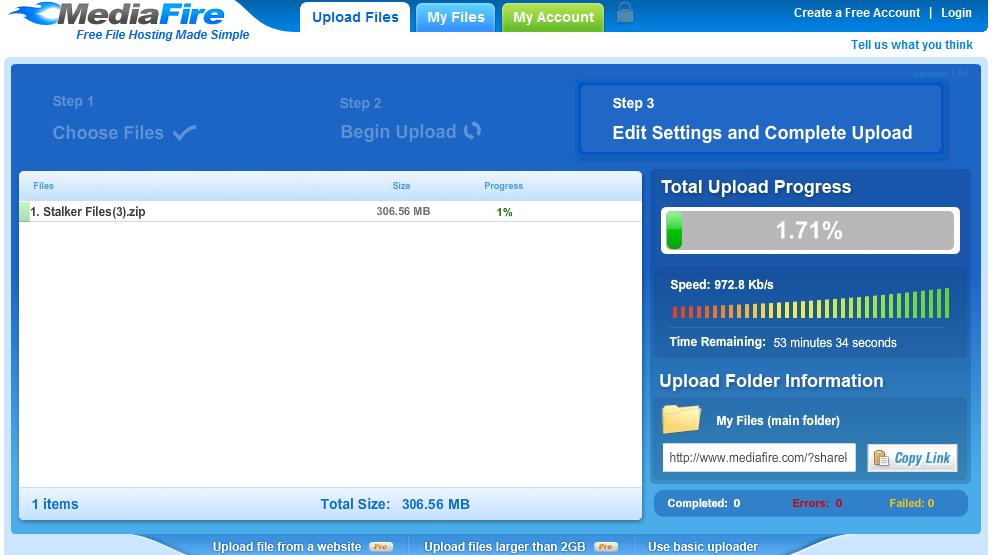The image size is (994, 555).
Task: Click the yellow folder icon for My Files
Action: (x=681, y=419)
